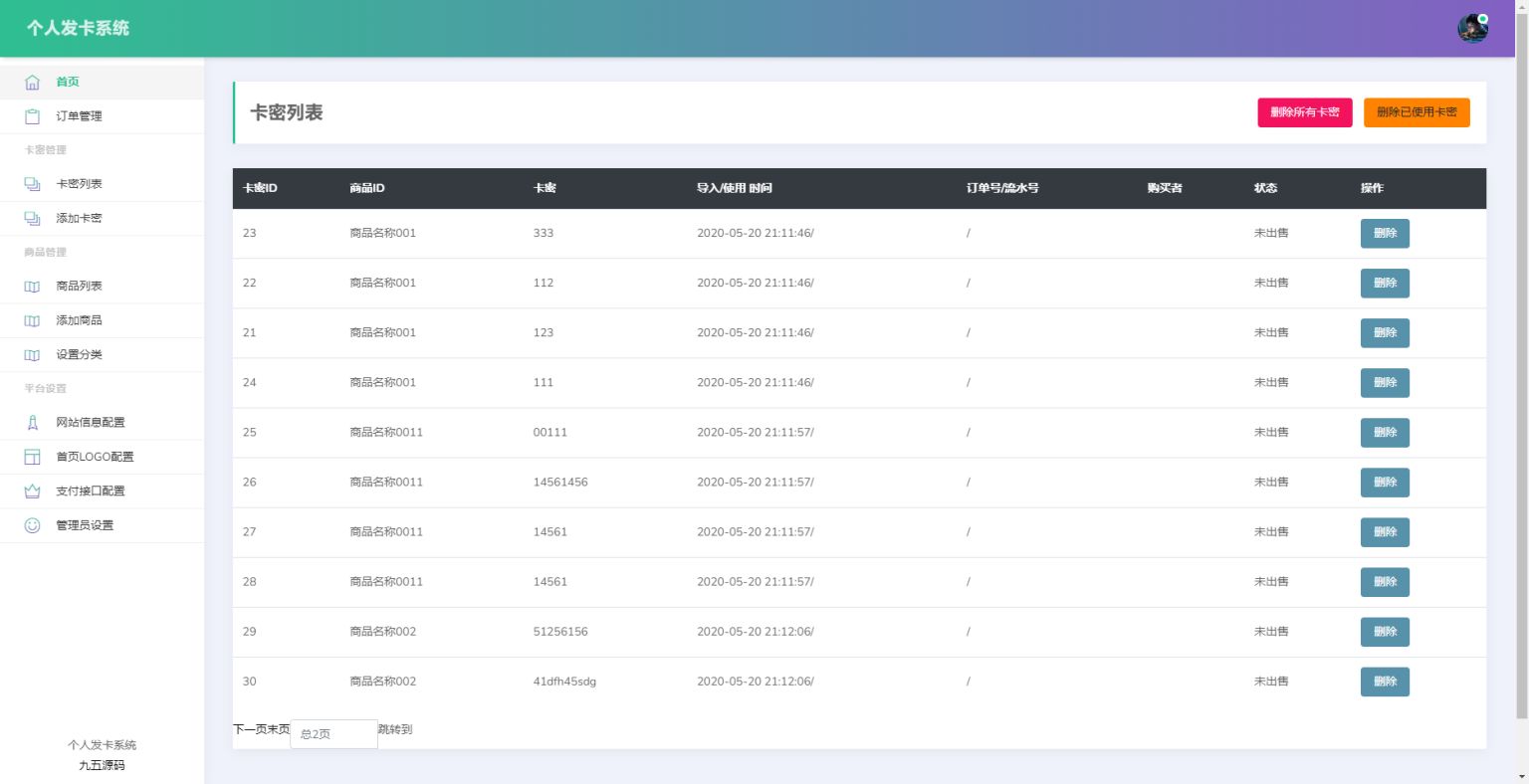Click the crown icon for 支付接口配置

[32, 491]
